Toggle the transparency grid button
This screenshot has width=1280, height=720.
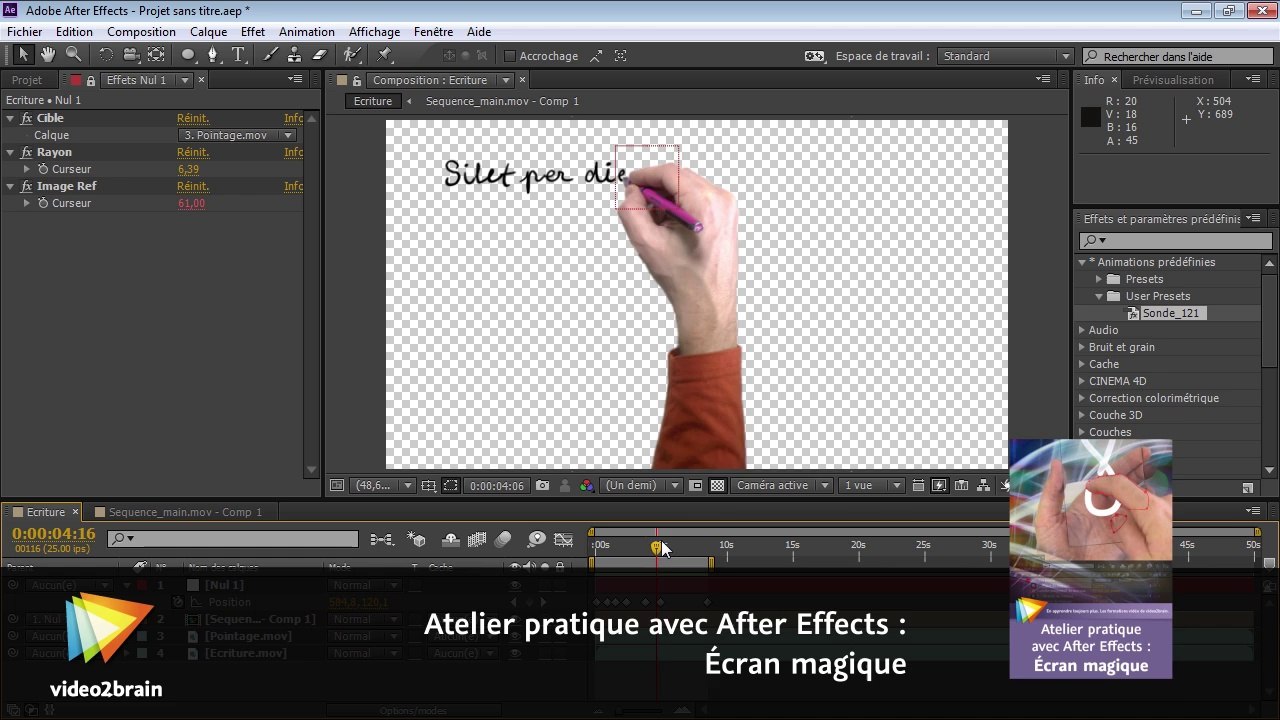(717, 486)
